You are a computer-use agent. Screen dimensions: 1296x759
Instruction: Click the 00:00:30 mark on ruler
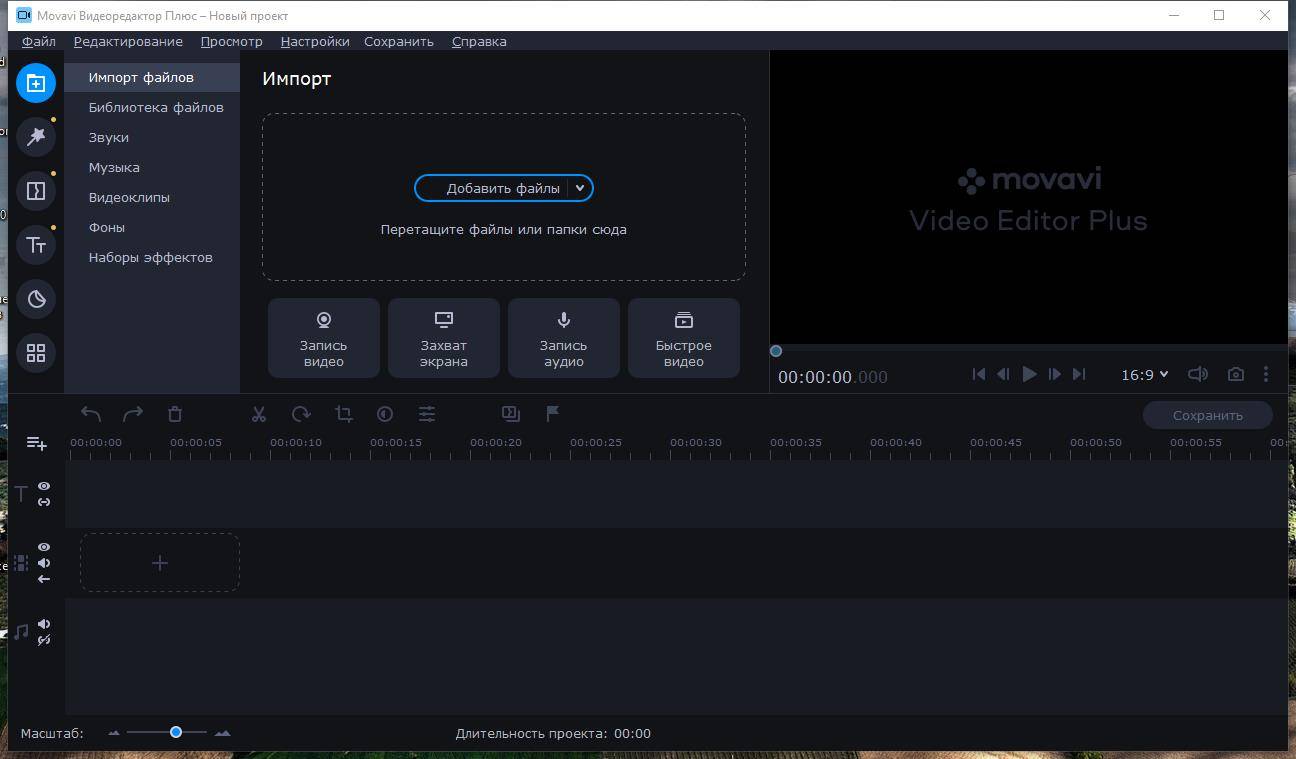pos(696,442)
